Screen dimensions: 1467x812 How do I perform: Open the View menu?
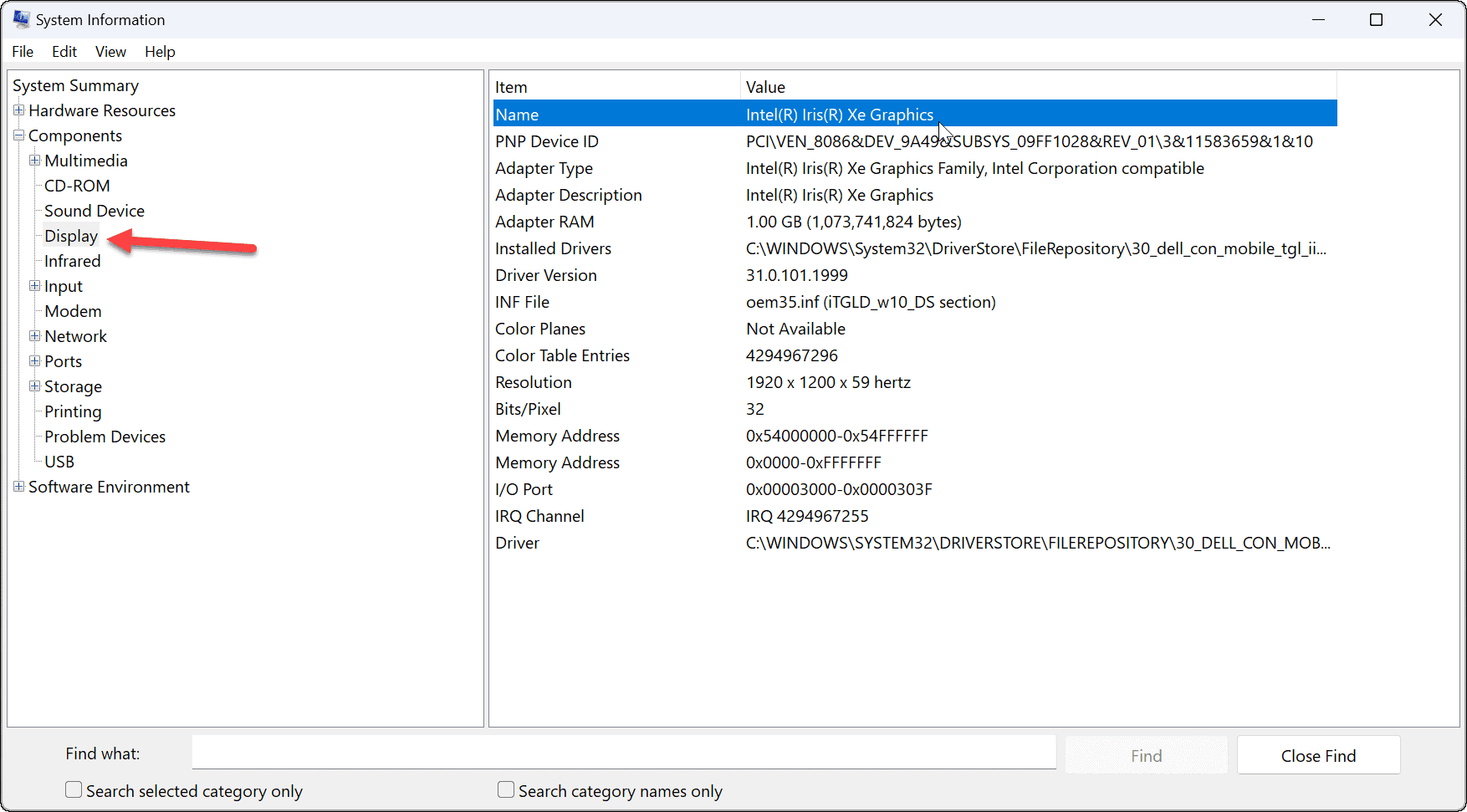click(x=110, y=51)
